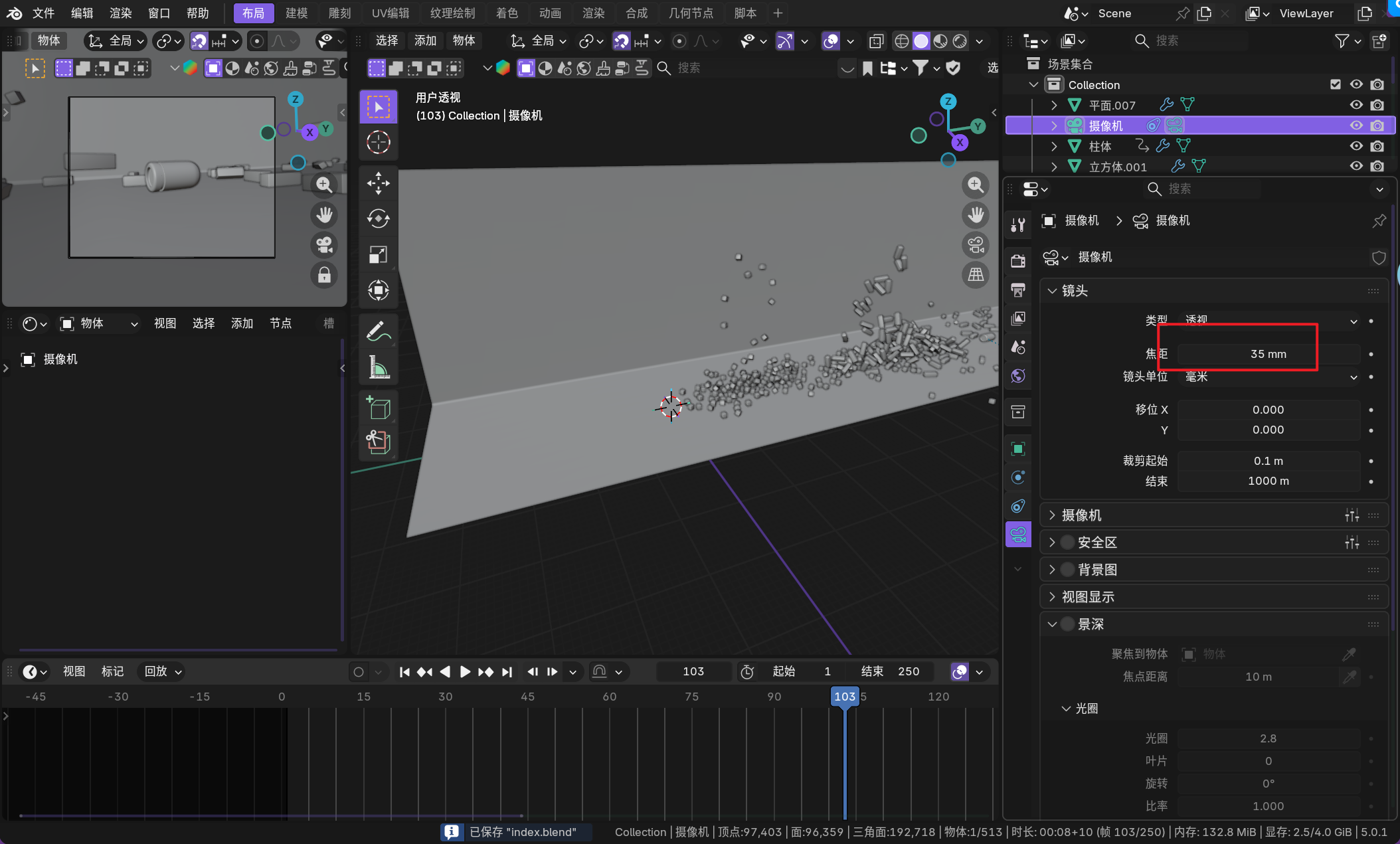The image size is (1400, 844).
Task: Expand the 平面.007 tree item
Action: (1054, 105)
